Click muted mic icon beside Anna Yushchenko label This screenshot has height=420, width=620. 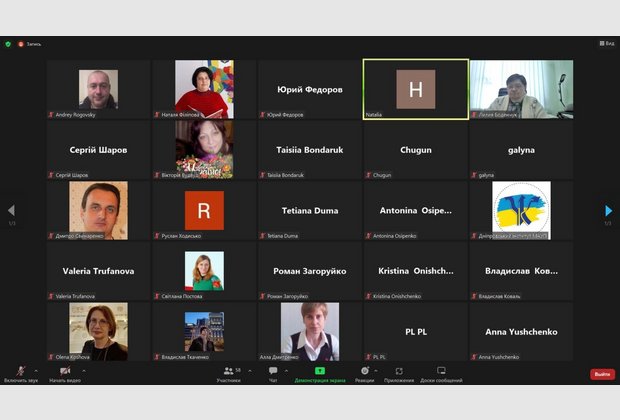[x=474, y=357]
